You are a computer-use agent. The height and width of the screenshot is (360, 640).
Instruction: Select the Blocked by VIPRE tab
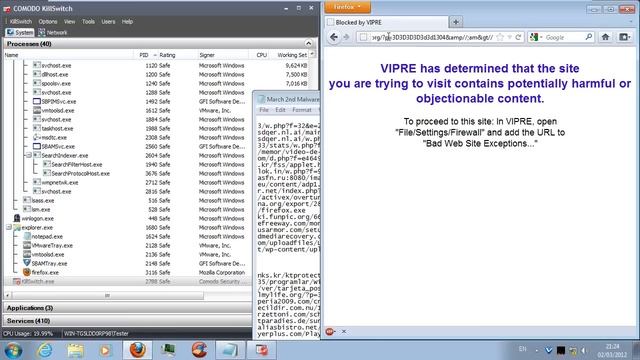[x=387, y=22]
